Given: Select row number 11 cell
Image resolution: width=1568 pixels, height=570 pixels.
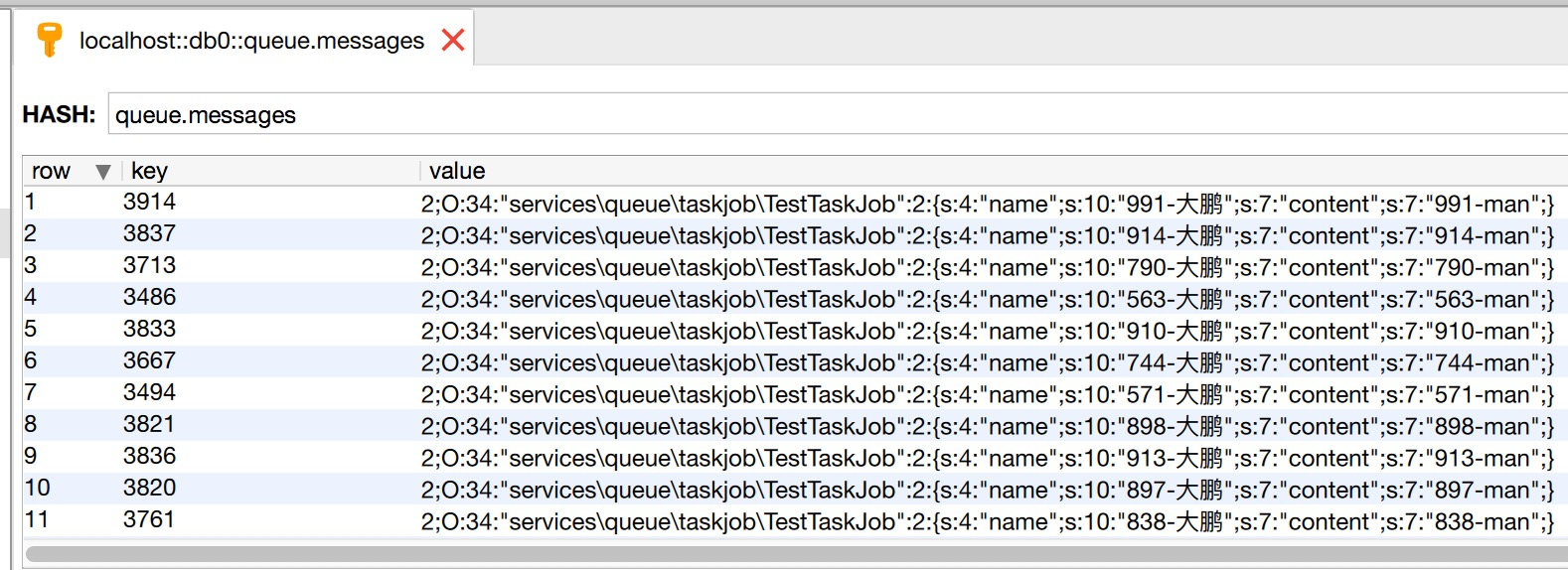Looking at the screenshot, I should 72,520.
